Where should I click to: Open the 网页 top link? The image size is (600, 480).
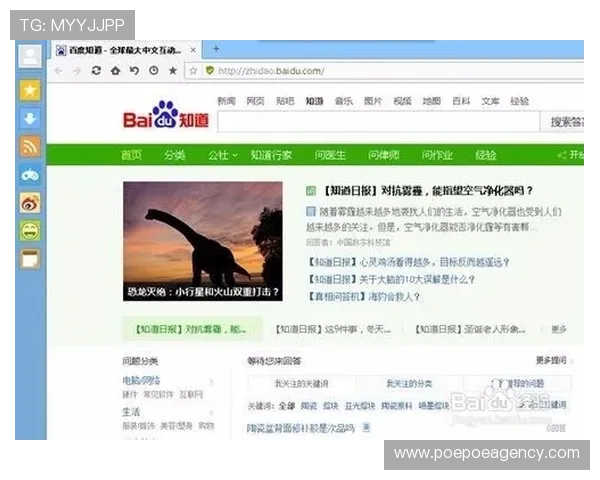pyautogui.click(x=256, y=101)
